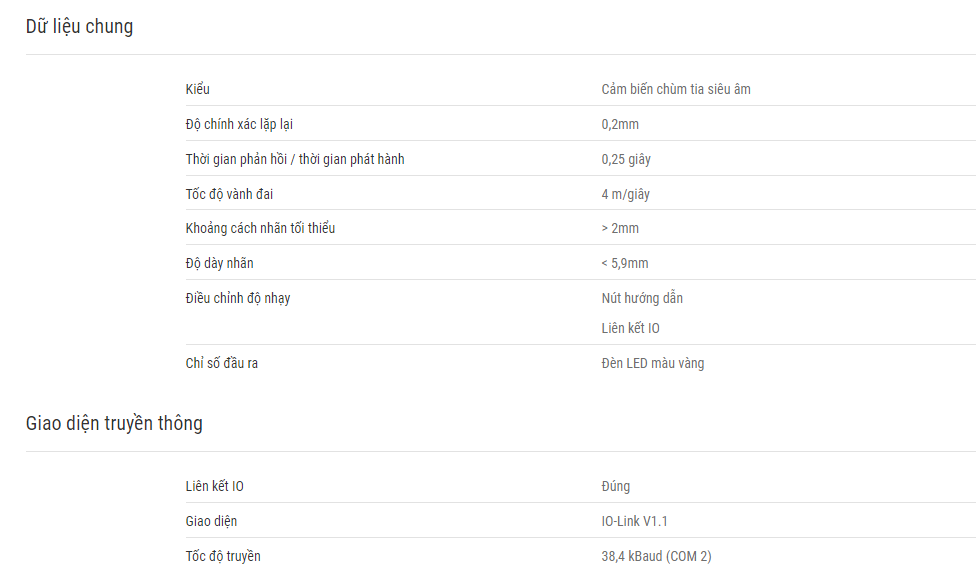Click the 'Dữ liệu chung' section heading

[x=79, y=27]
